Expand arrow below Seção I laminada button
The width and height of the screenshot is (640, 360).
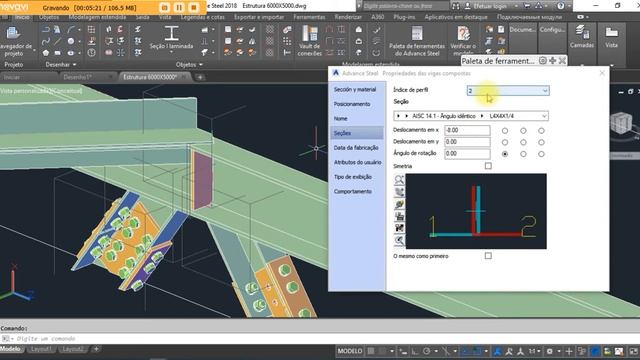click(171, 53)
